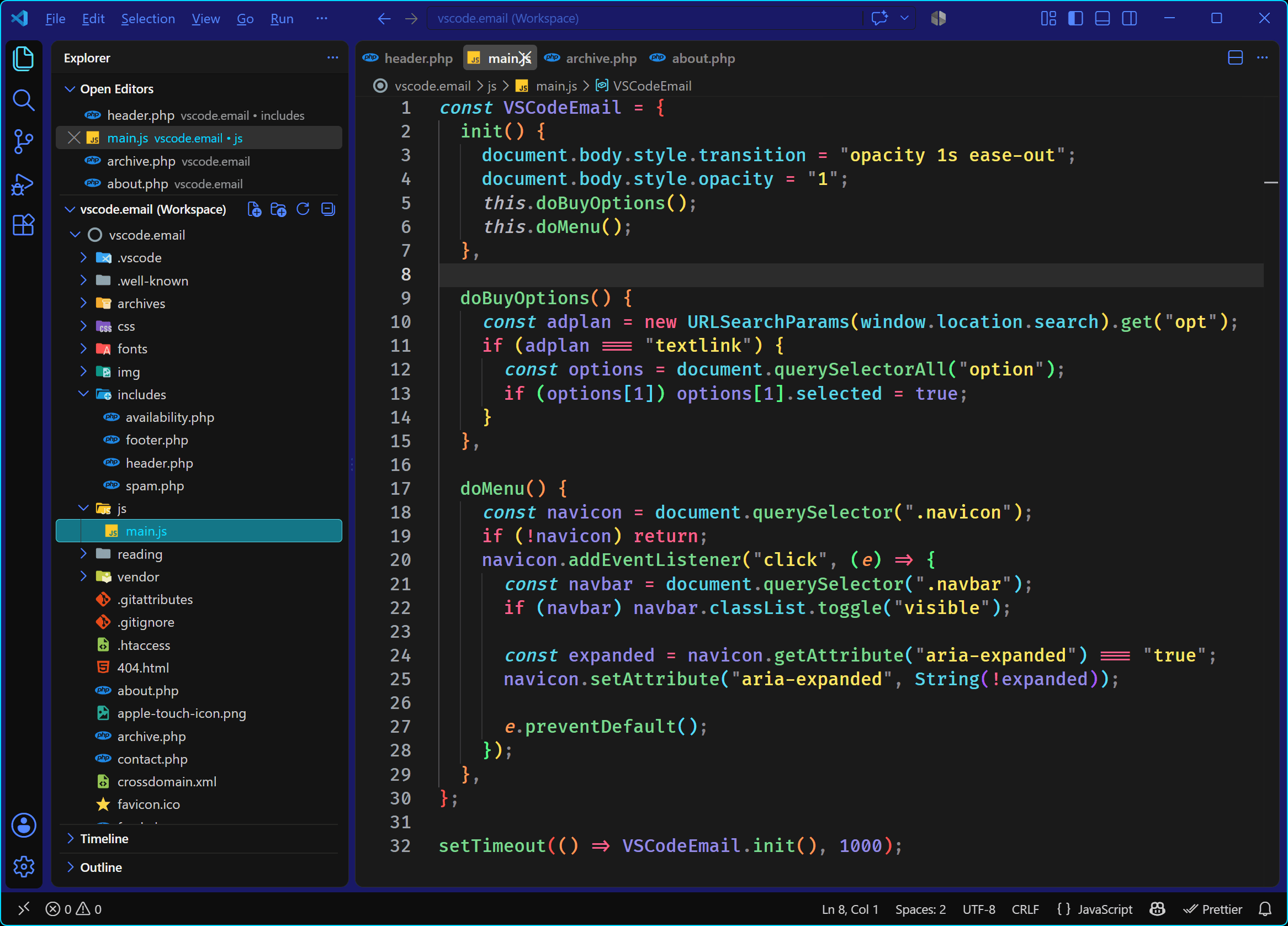Collapse the js folder
Viewport: 1288px width, 926px height.
[x=83, y=508]
